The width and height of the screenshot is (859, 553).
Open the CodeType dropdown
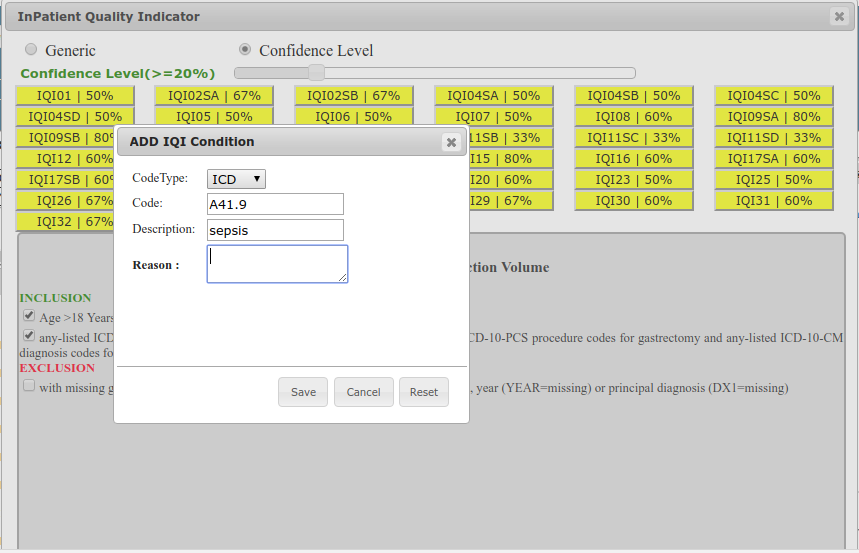(236, 179)
